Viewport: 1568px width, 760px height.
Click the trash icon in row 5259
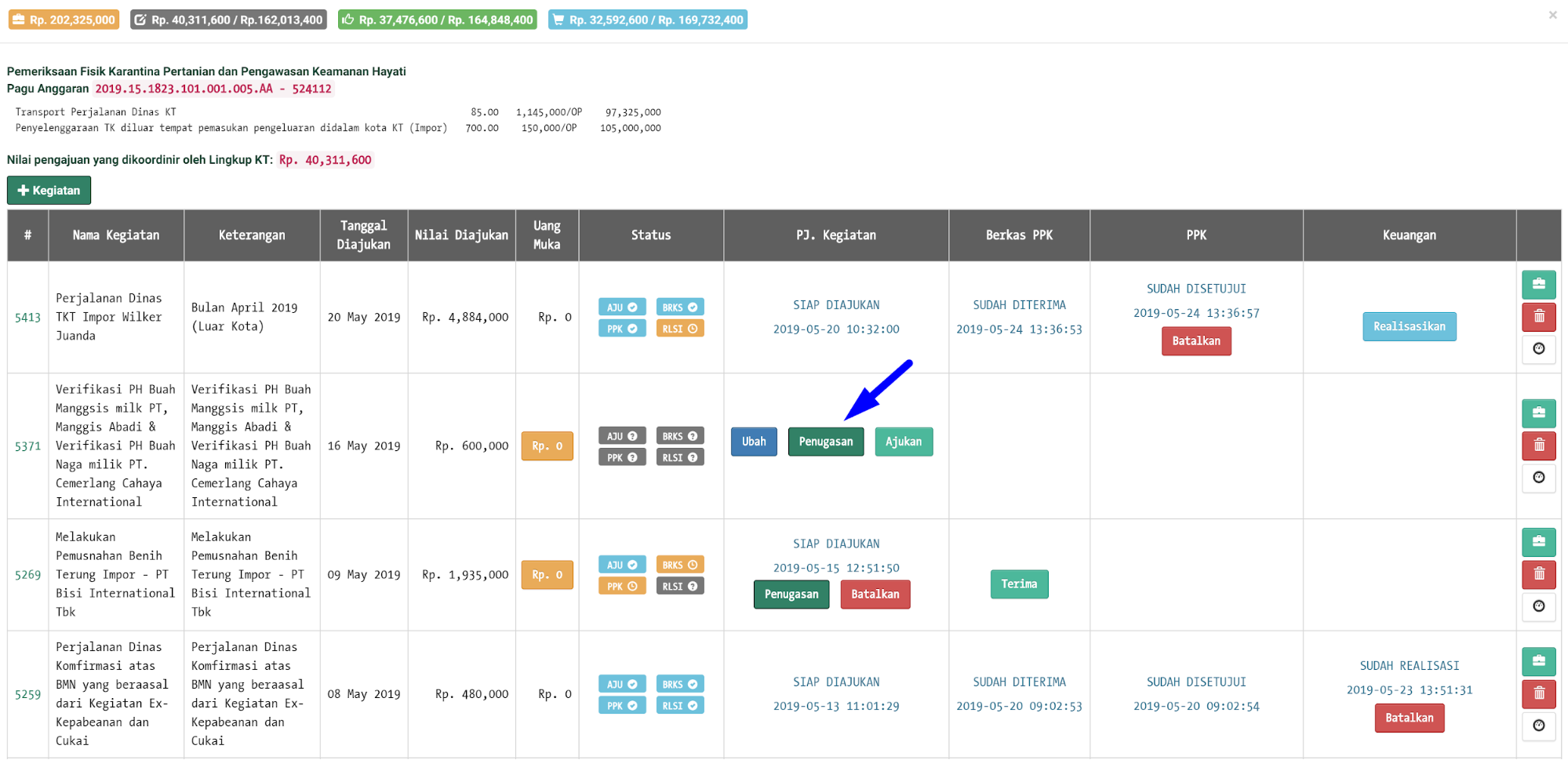1538,693
